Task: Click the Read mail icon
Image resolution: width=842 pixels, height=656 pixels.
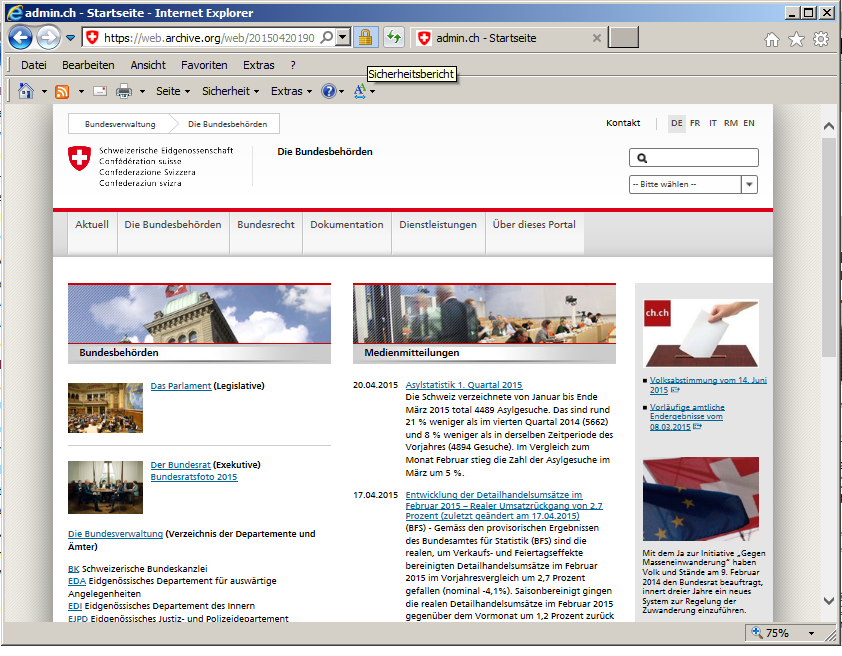Action: click(100, 91)
